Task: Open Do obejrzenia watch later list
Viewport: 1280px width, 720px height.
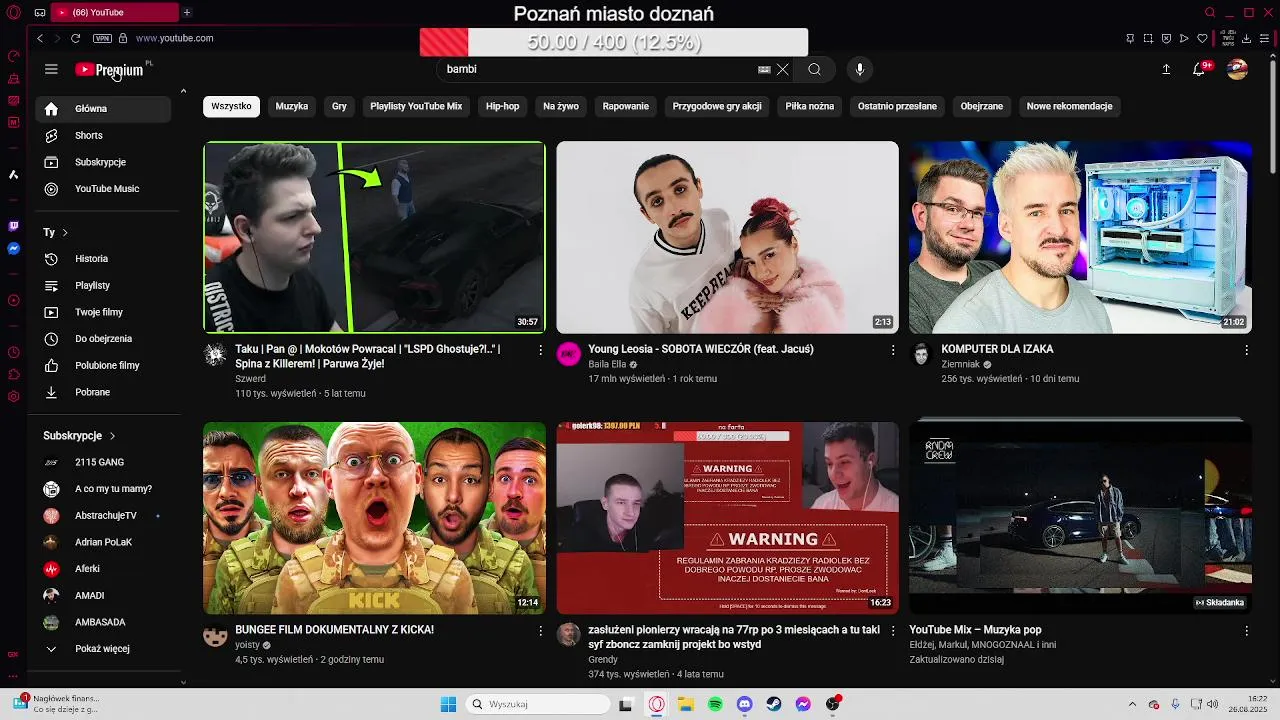Action: (103, 339)
